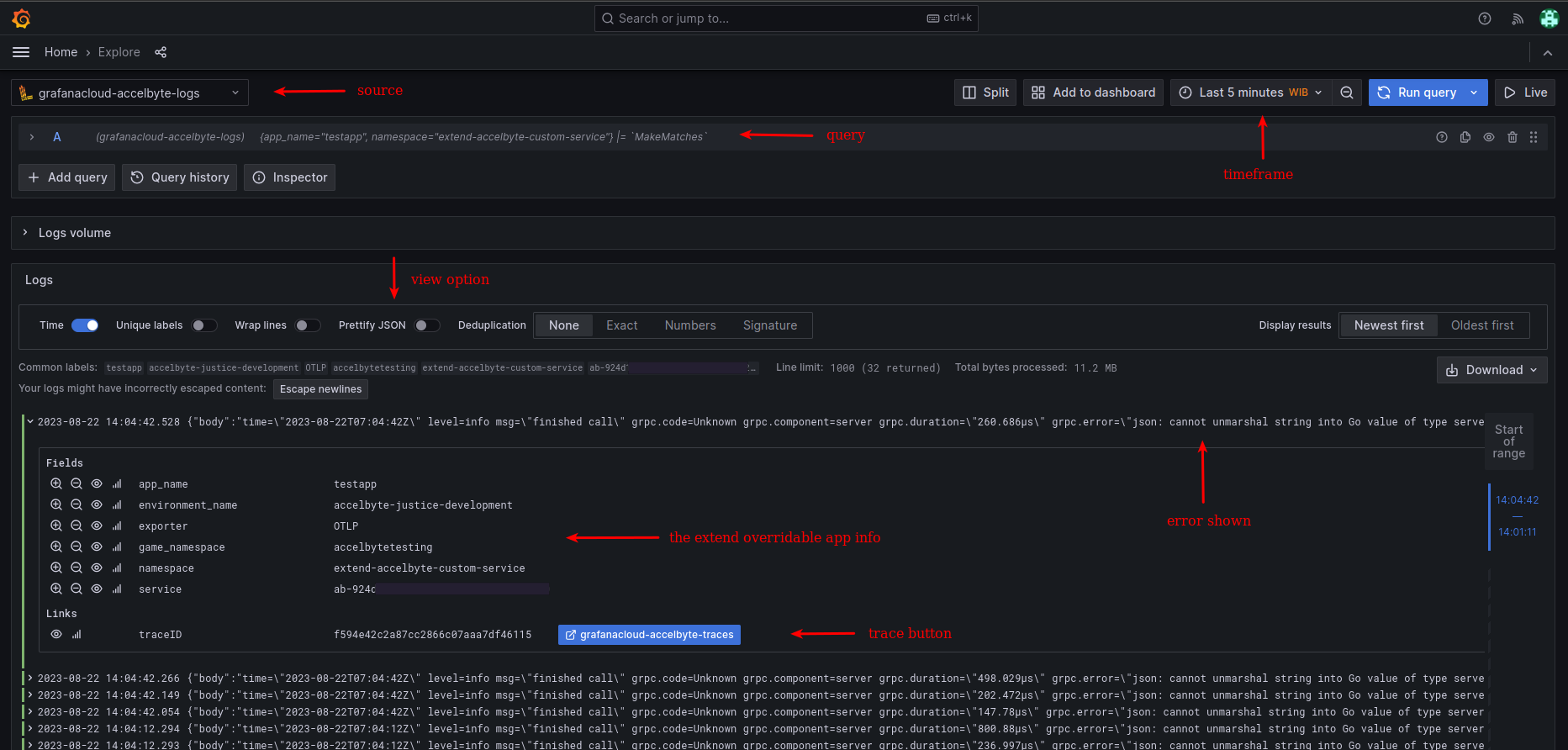Show environment_name field with eye icon
Screen dimensions: 1568x750
point(97,504)
